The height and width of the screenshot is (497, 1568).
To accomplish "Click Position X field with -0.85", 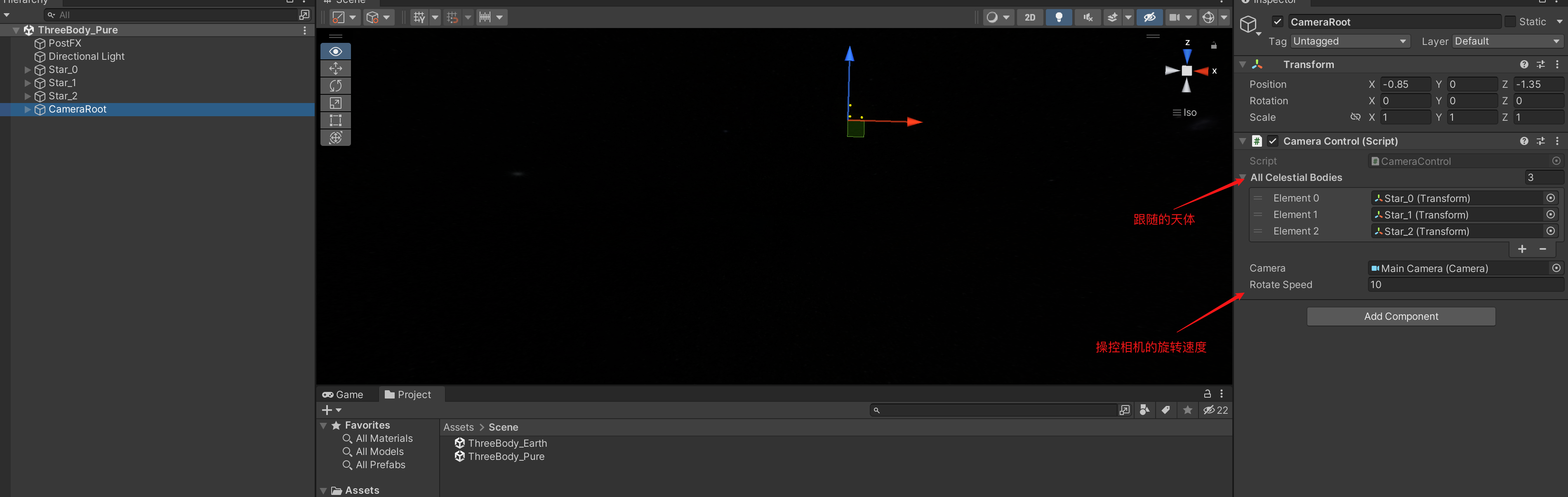I will tap(1405, 84).
